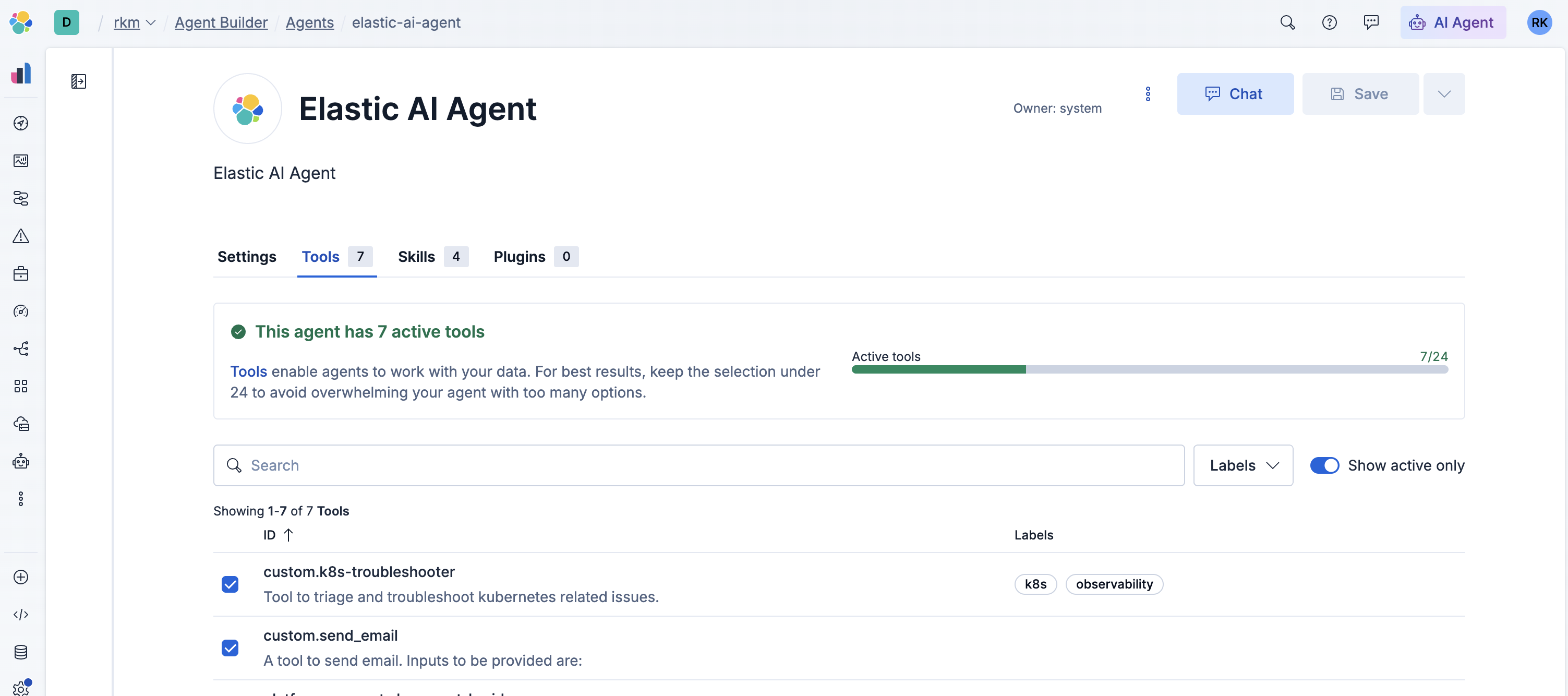
Task: Uncheck the custom.k8s-troubleshooter tool
Action: (x=230, y=584)
